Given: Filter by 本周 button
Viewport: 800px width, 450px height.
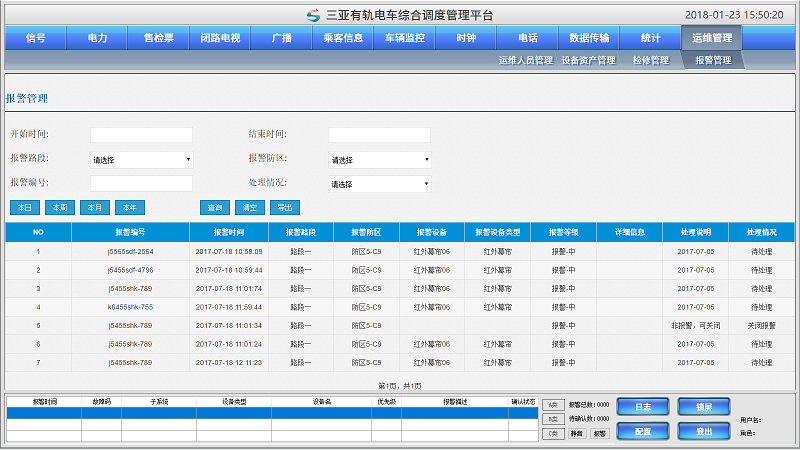Looking at the screenshot, I should [60, 208].
